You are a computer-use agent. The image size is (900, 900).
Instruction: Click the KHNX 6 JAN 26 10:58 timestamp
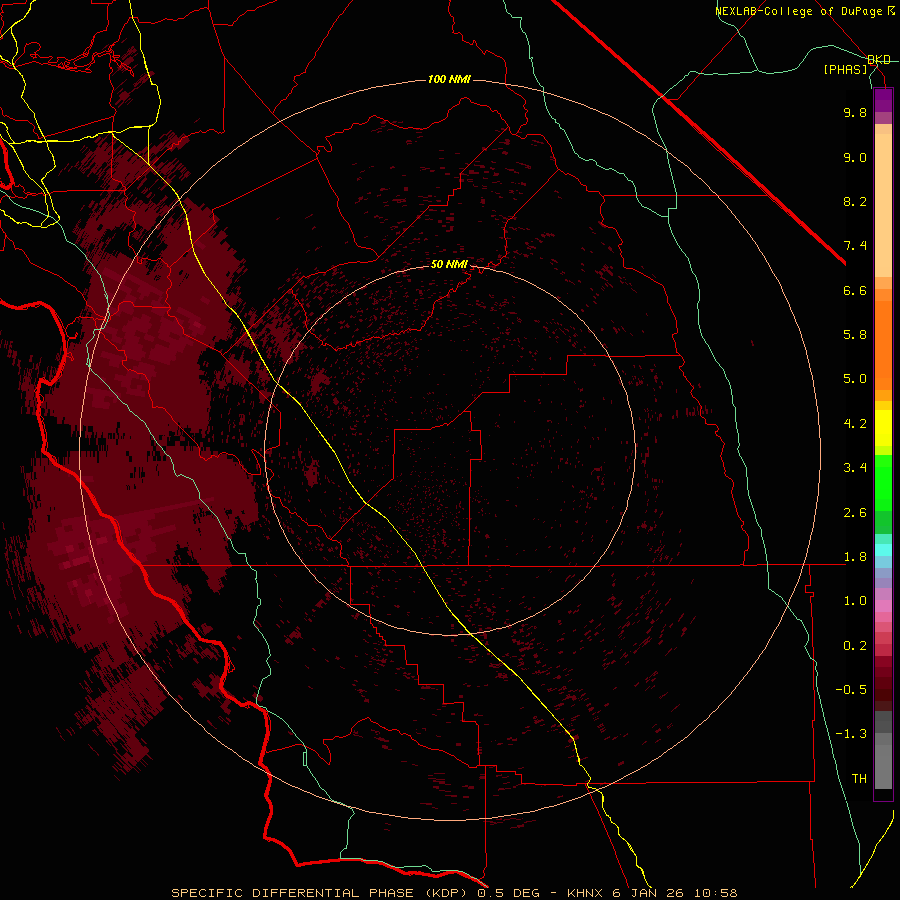tap(652, 893)
